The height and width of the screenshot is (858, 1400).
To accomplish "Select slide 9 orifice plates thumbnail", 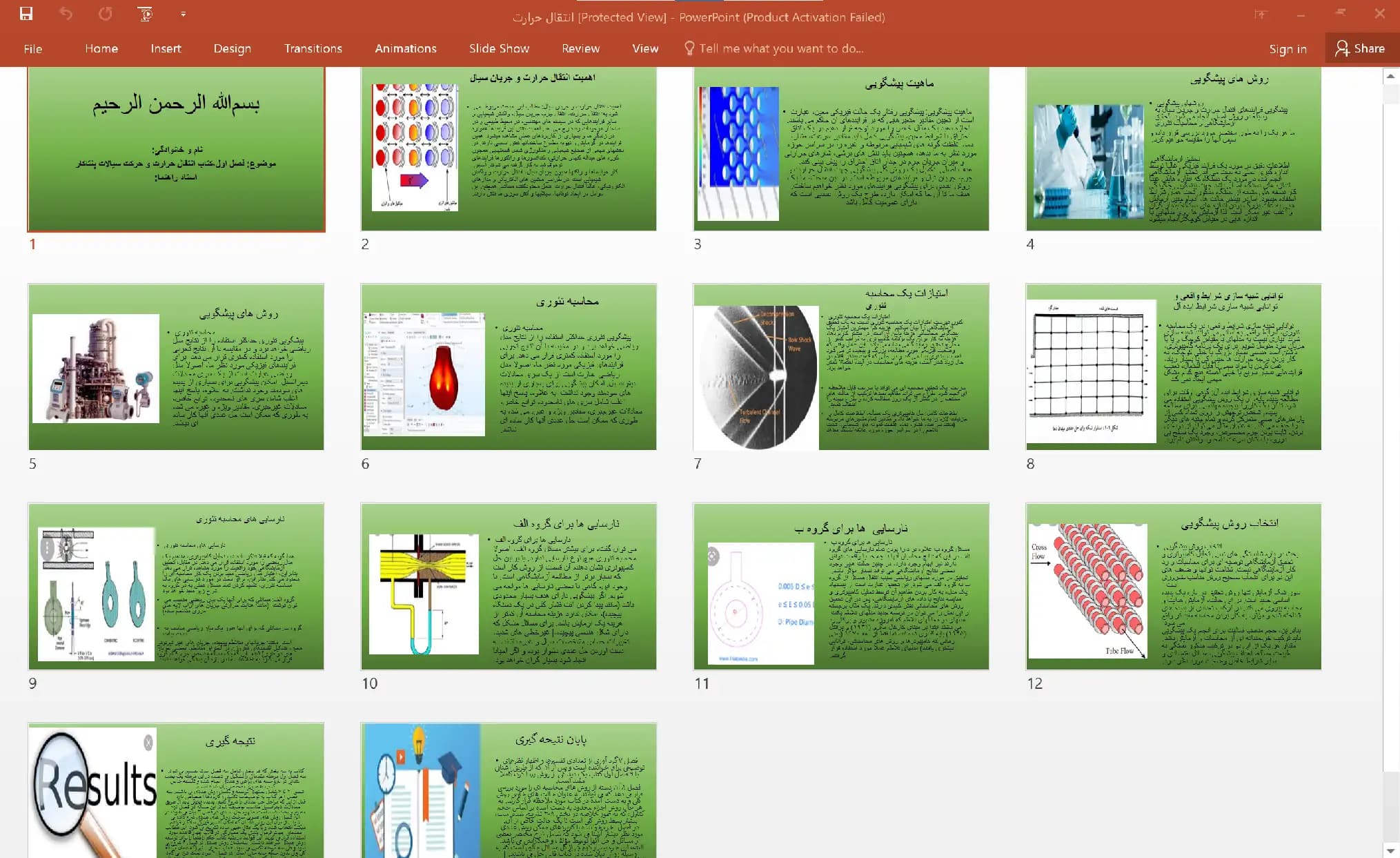I will [x=176, y=586].
